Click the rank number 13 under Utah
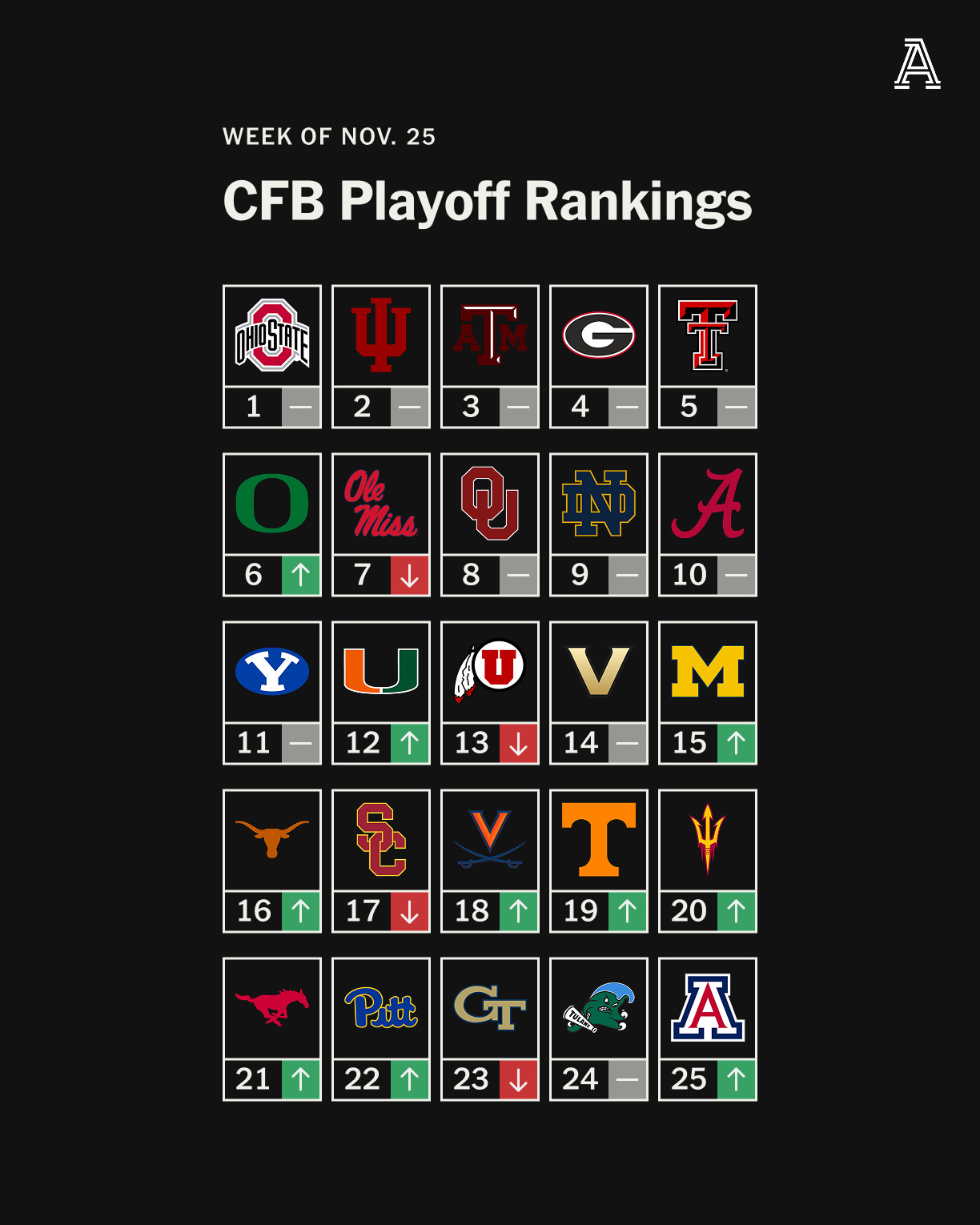980x1225 pixels. (472, 743)
